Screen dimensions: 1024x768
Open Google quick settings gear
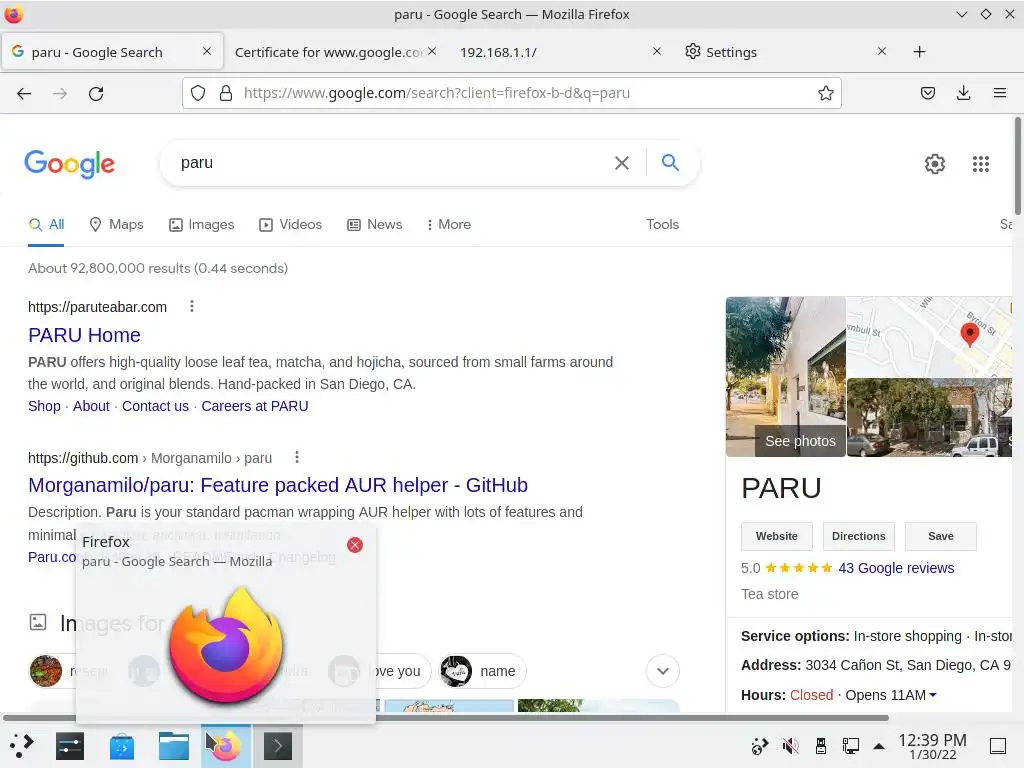[x=935, y=164]
